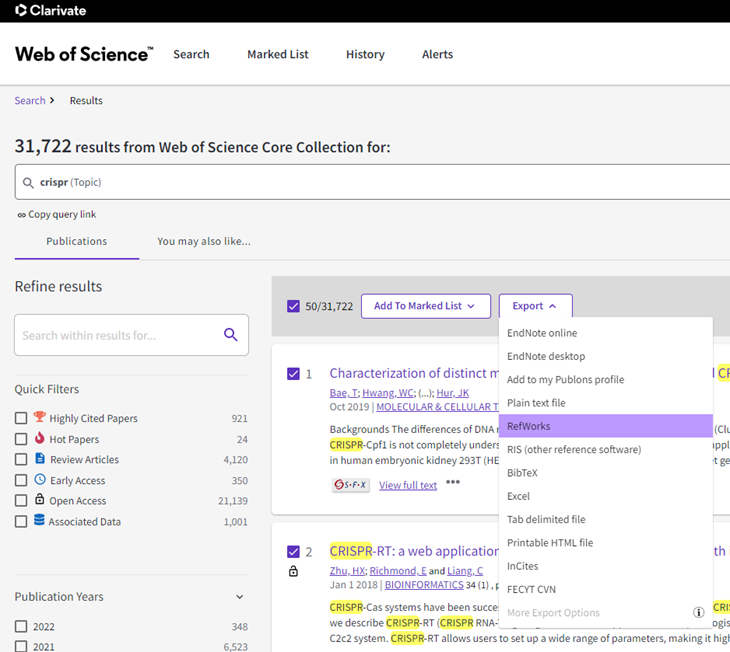Click the open access lock under result 2
Image resolution: width=730 pixels, height=652 pixels.
coord(293,571)
